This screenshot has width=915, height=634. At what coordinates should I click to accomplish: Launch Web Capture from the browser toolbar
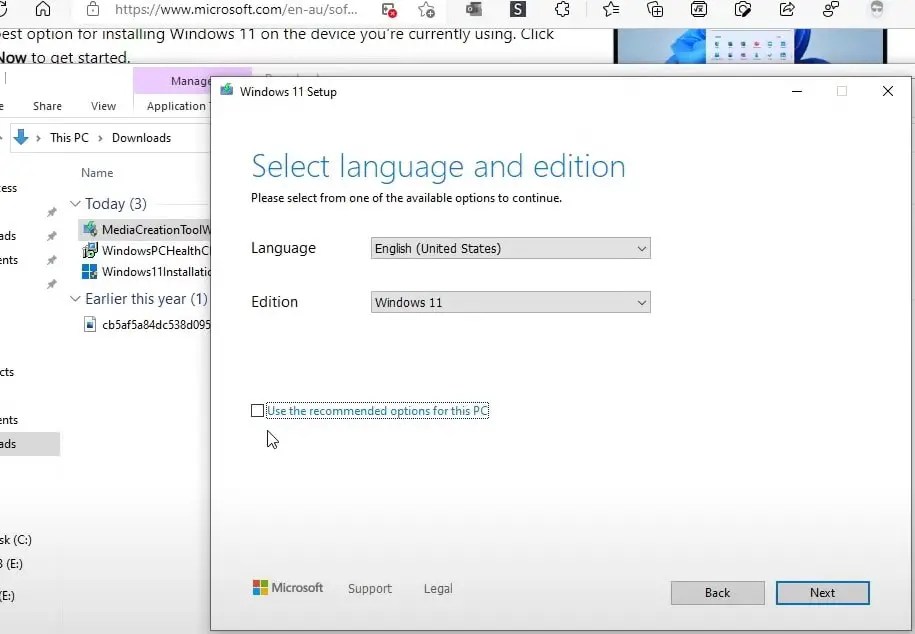click(x=742, y=11)
